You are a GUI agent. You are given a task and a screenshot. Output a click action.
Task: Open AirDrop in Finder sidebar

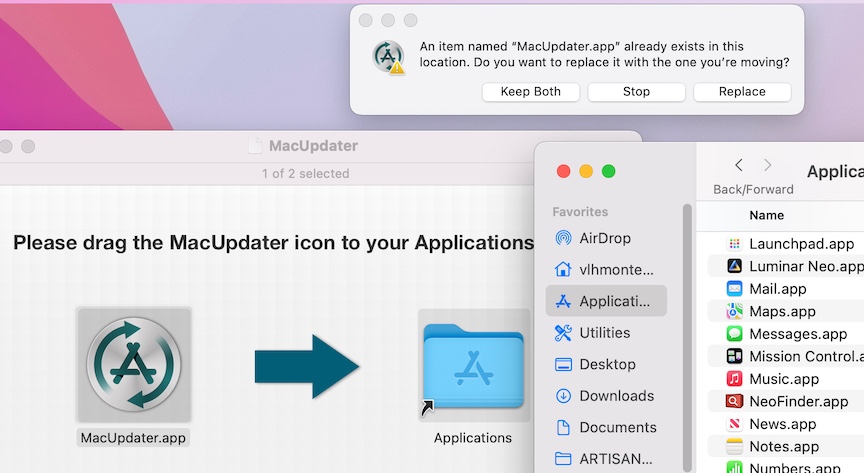click(x=604, y=238)
